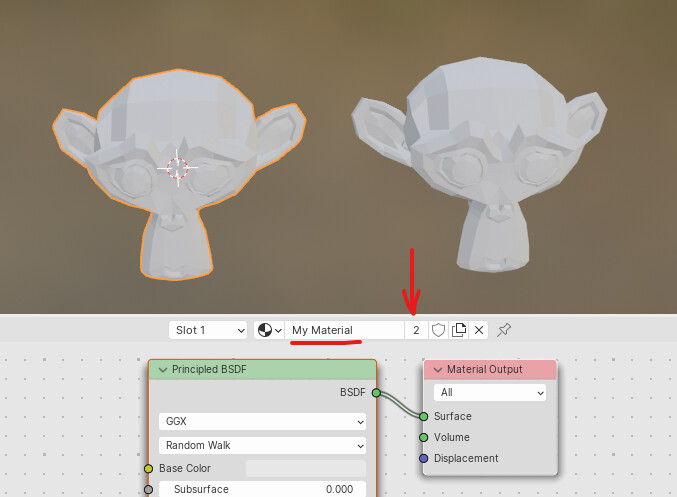The image size is (677, 497).
Task: Click the My Material name field
Action: tap(344, 330)
